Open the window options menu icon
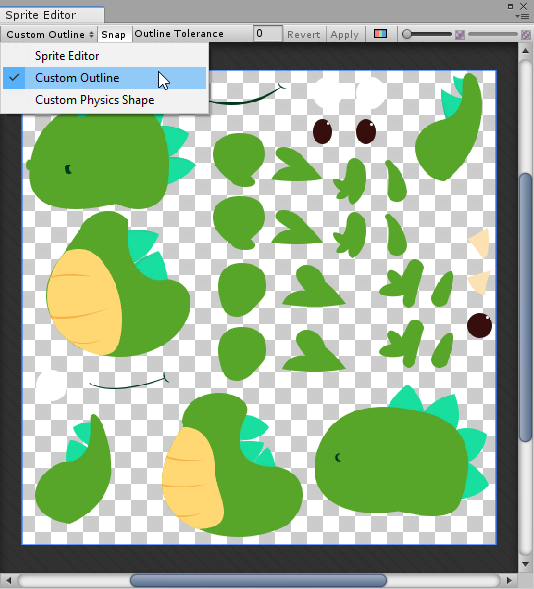The width and height of the screenshot is (534, 589). click(522, 17)
